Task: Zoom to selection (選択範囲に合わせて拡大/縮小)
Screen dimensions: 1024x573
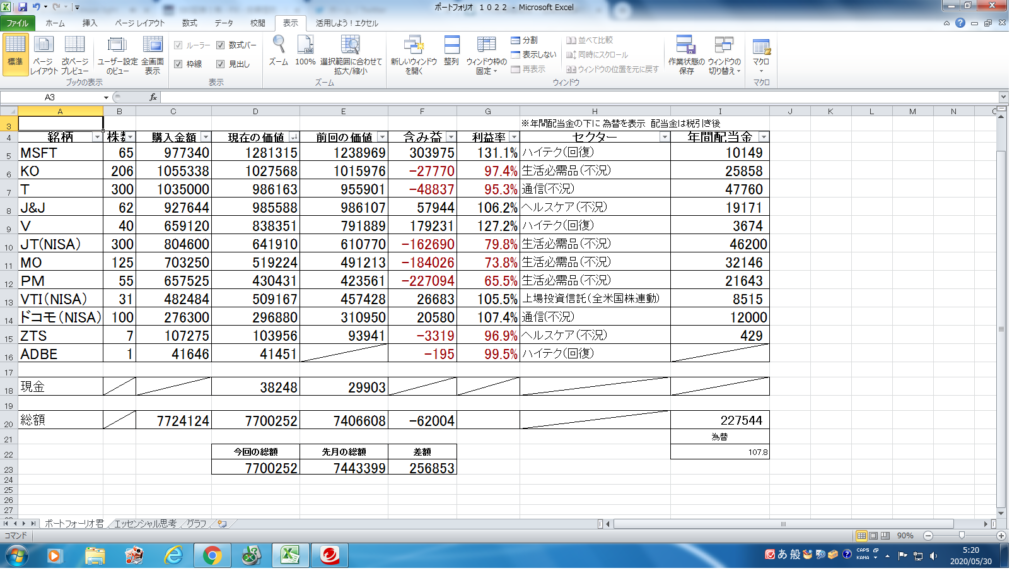Action: coord(351,55)
